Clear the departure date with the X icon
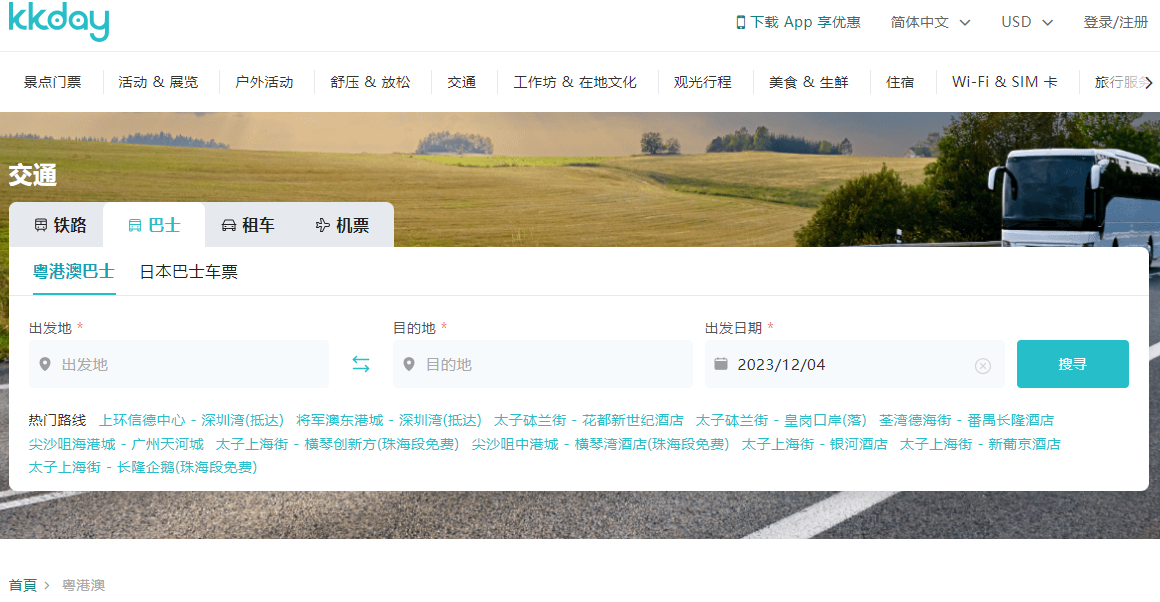1160x602 pixels. [x=982, y=365]
